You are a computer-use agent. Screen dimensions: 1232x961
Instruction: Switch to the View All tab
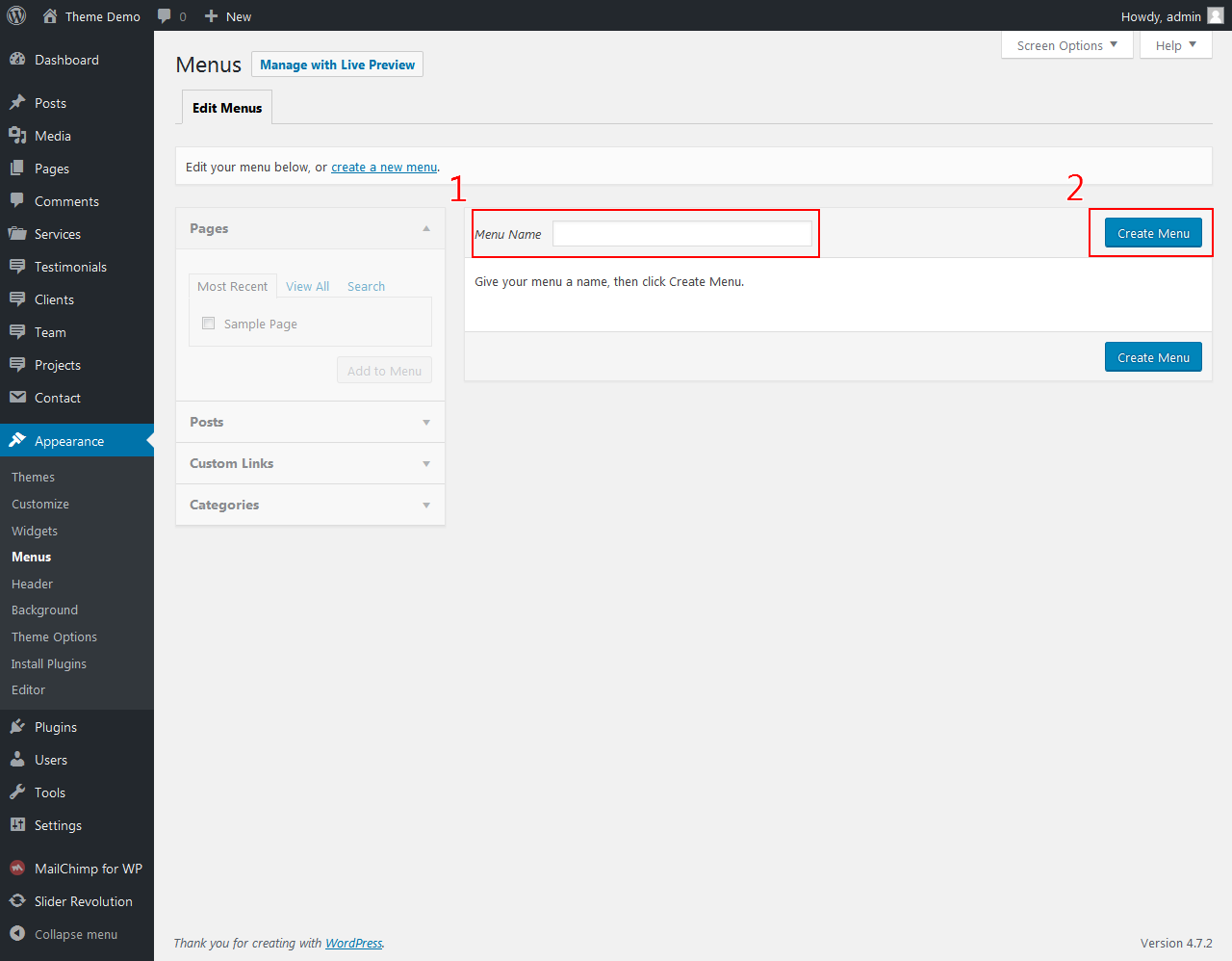pyautogui.click(x=307, y=287)
